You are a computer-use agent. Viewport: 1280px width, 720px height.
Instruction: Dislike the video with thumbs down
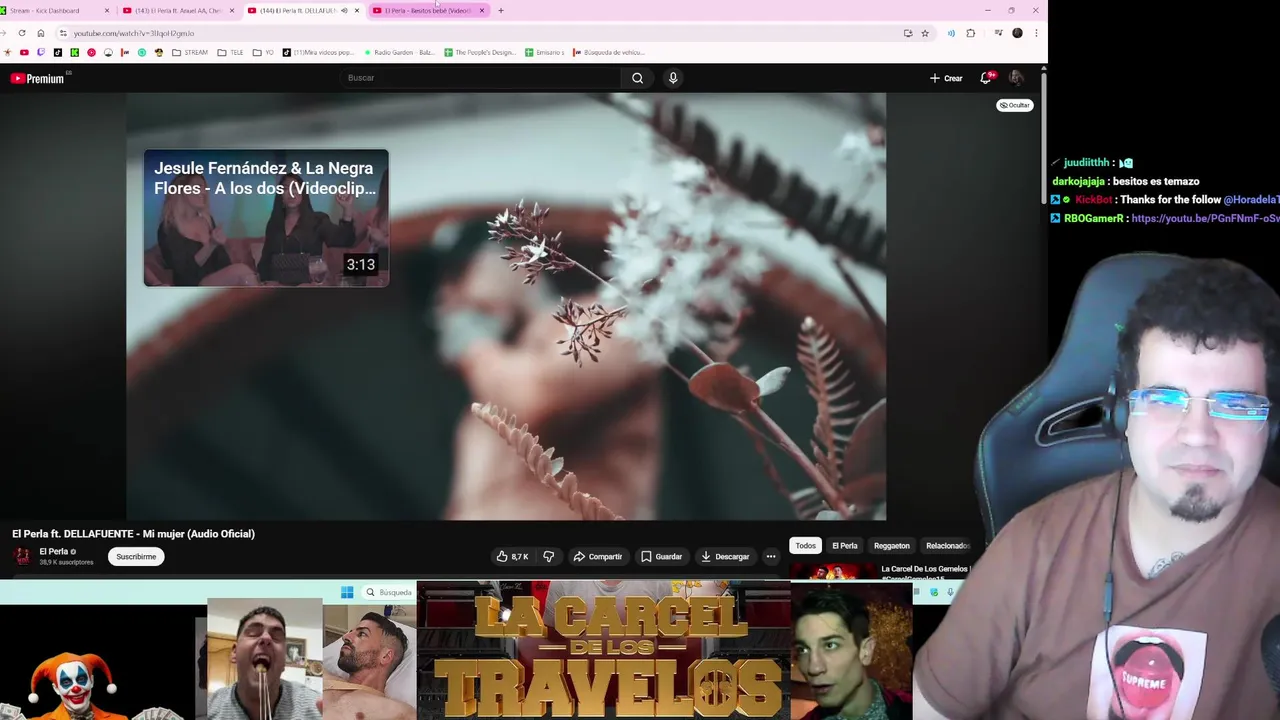[548, 556]
